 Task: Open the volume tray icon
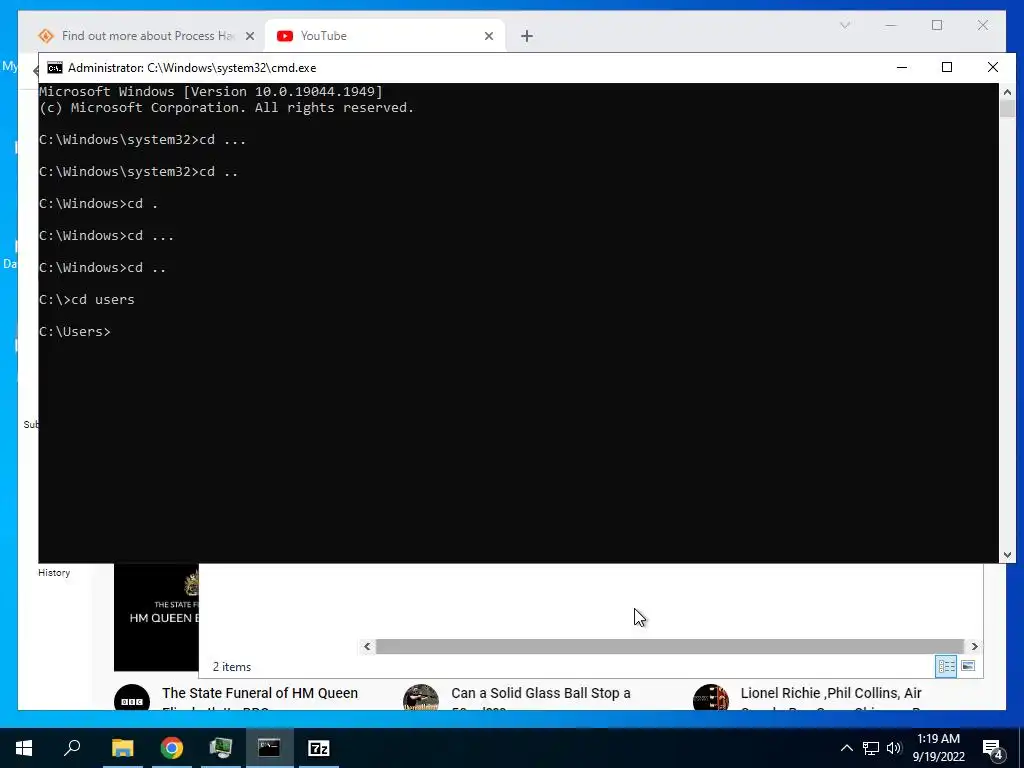[894, 748]
